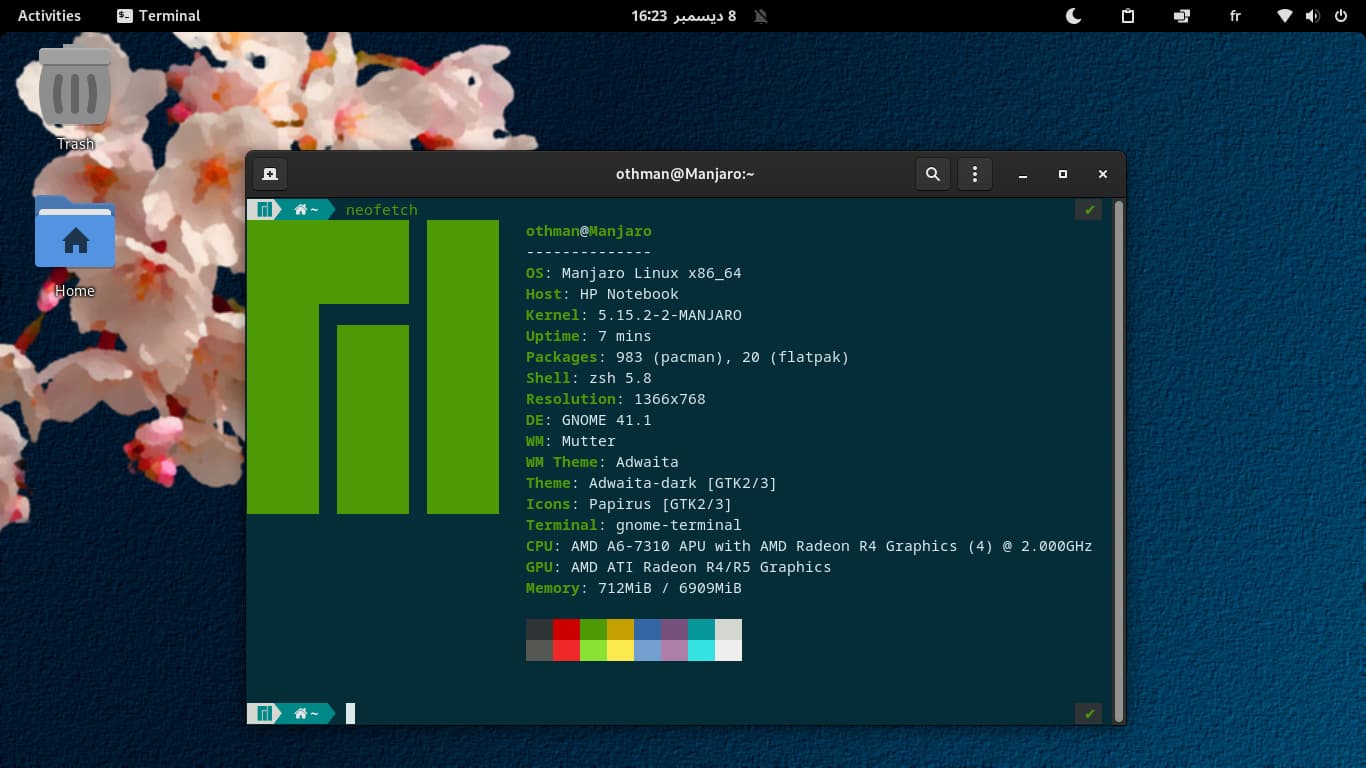The image size is (1366, 768).
Task: Open the 'fr' keyboard layout selector
Action: [1234, 16]
